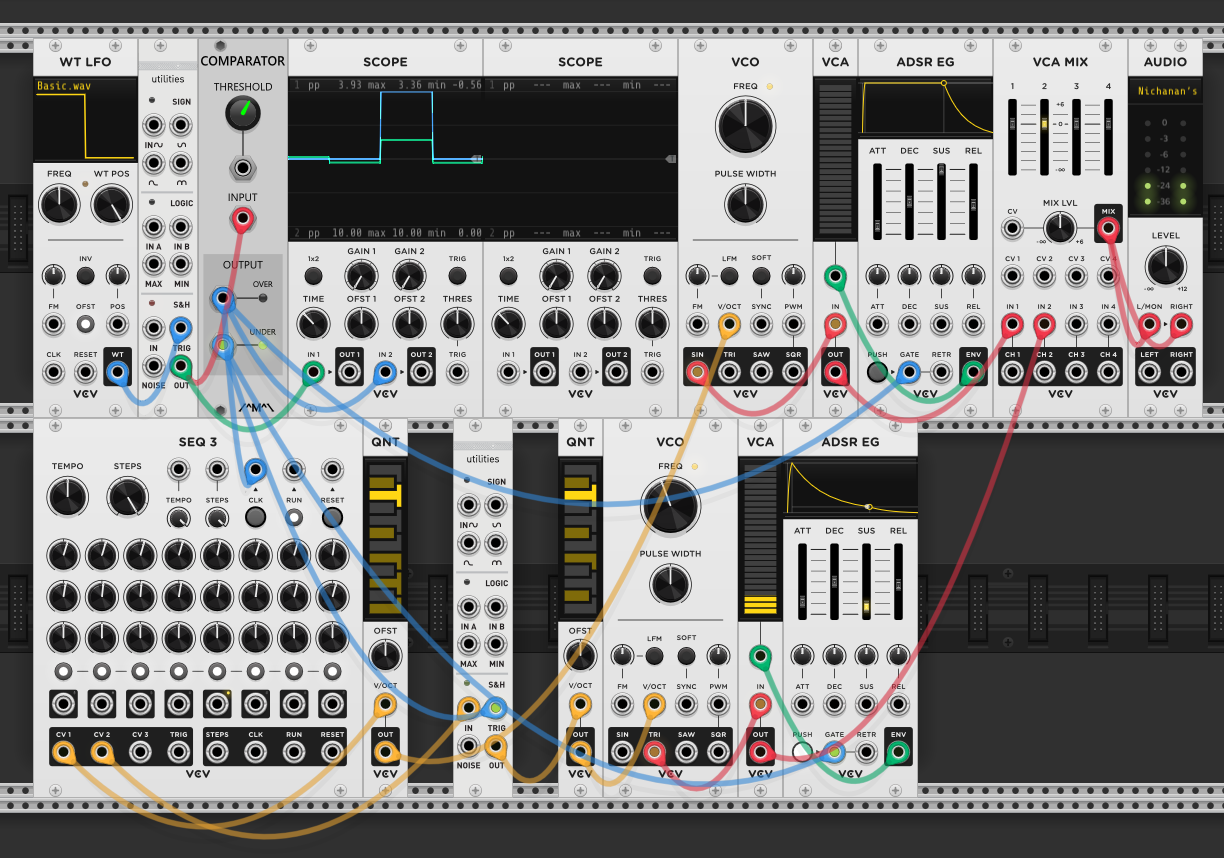Click the CLK input jack on WT LFO
This screenshot has height=858, width=1224.
53,373
